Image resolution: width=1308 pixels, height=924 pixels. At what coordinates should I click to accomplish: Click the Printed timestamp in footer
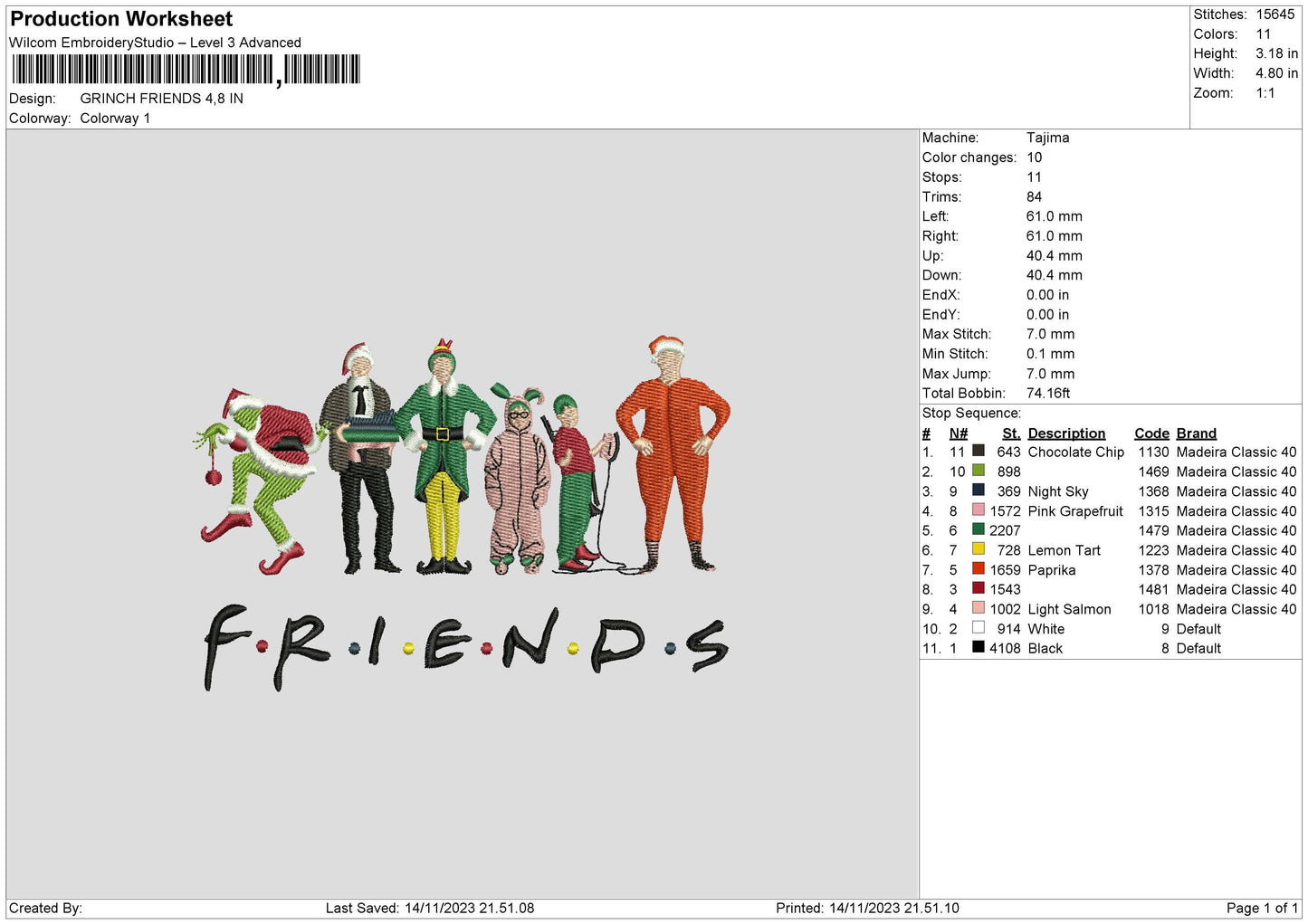pyautogui.click(x=867, y=908)
